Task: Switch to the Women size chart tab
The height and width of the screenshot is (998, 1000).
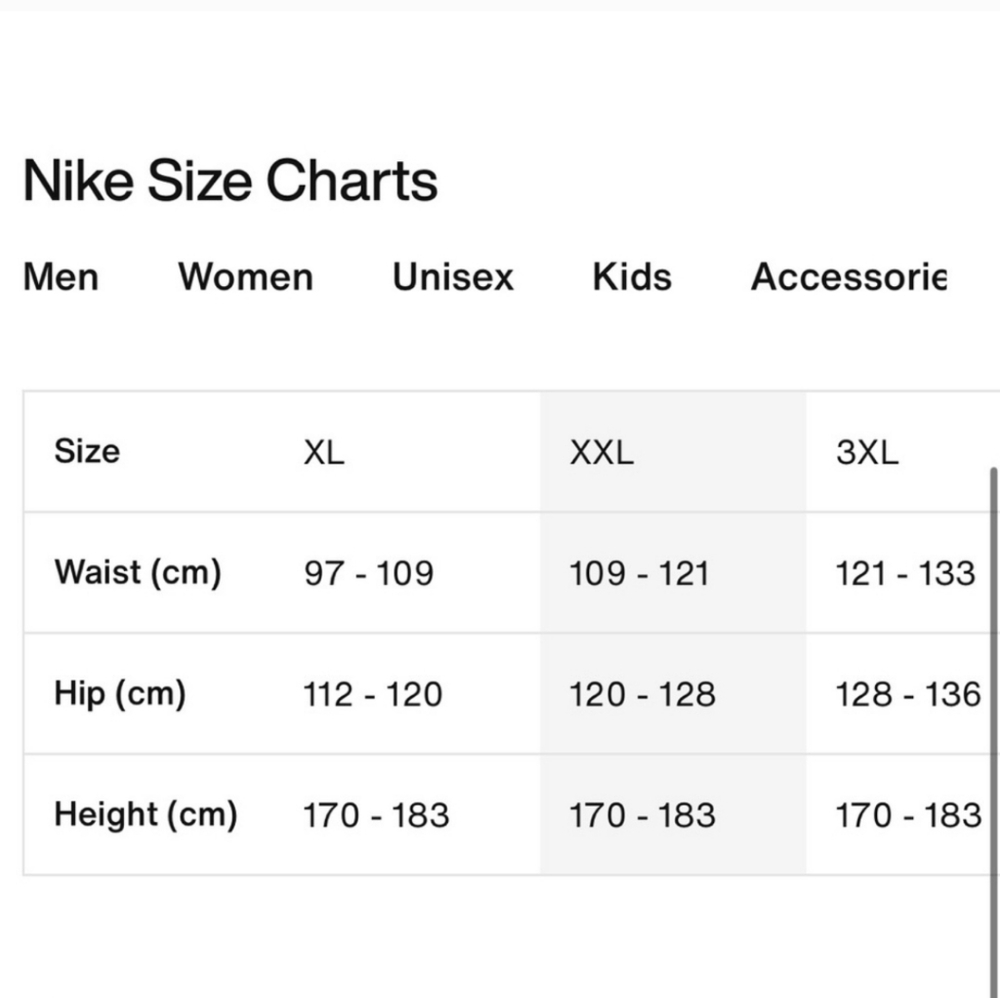Action: pyautogui.click(x=244, y=278)
